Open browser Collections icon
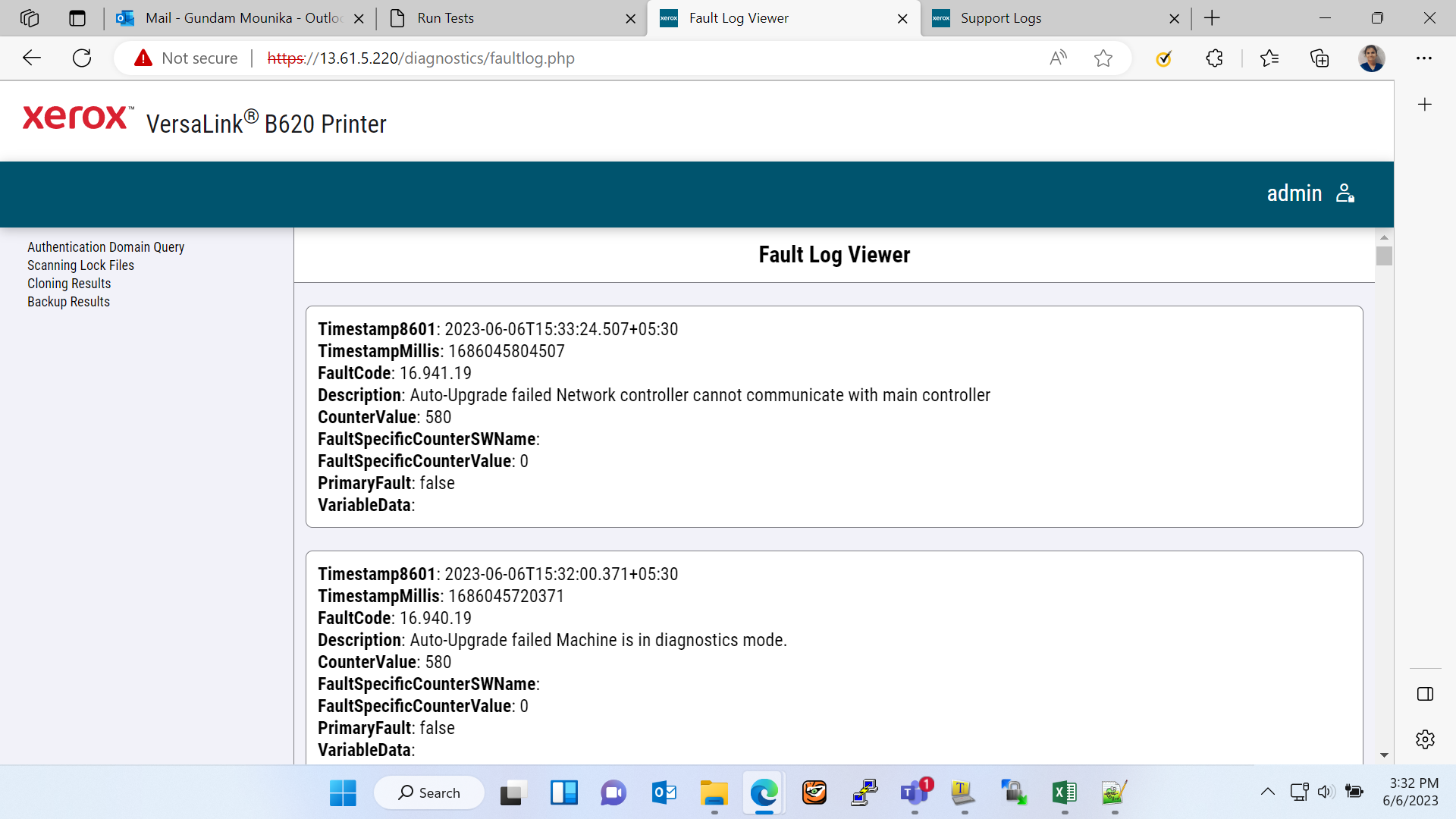 [1319, 58]
